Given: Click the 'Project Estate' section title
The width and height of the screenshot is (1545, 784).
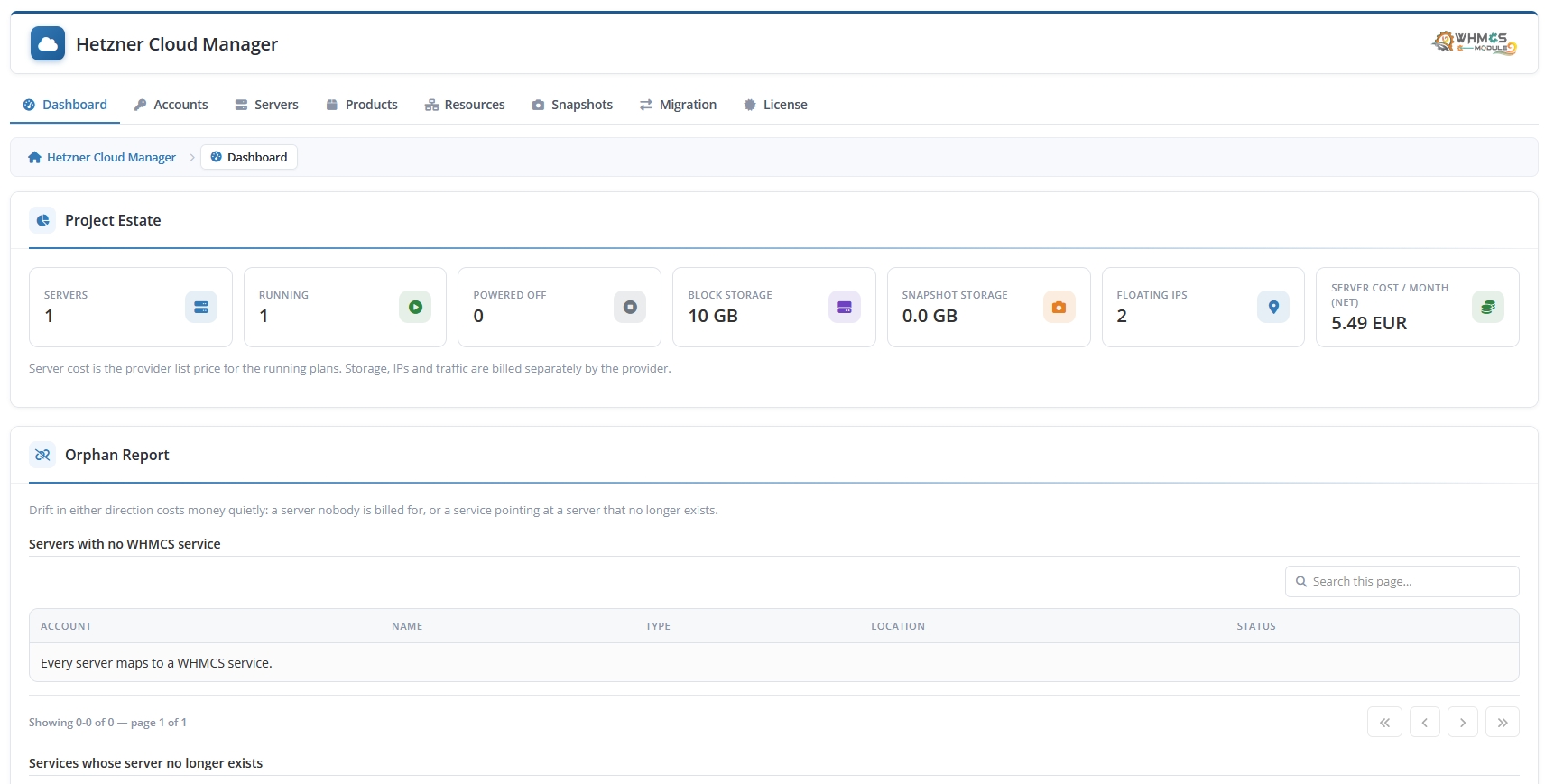Looking at the screenshot, I should point(113,220).
